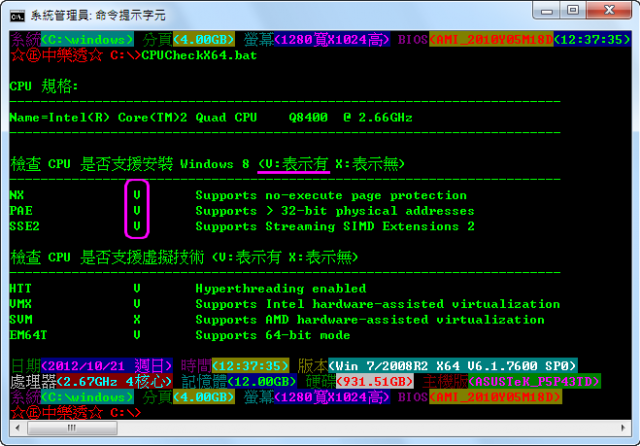
Task: Maximize the command prompt window
Action: [573, 11]
